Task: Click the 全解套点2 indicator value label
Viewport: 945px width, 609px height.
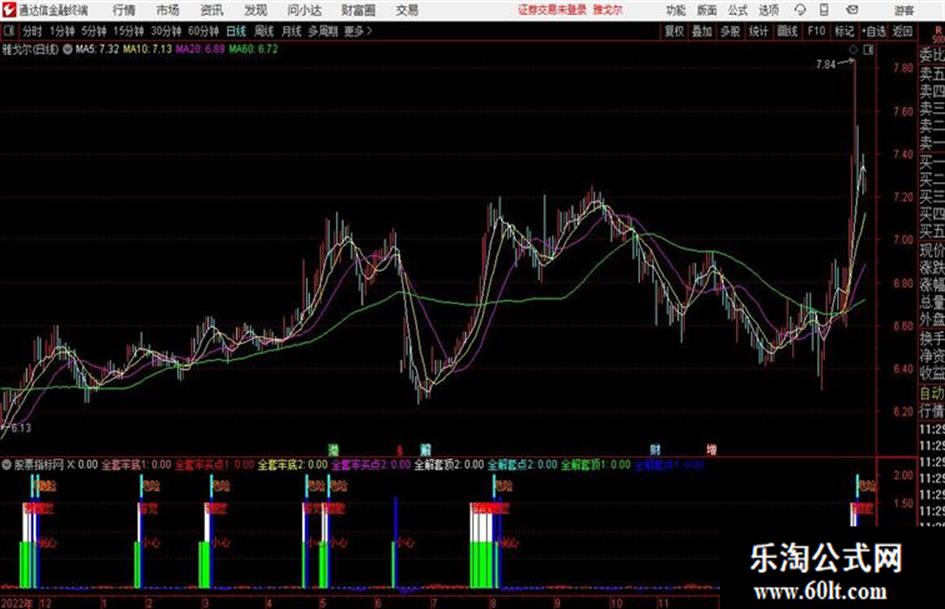Action: pos(523,465)
